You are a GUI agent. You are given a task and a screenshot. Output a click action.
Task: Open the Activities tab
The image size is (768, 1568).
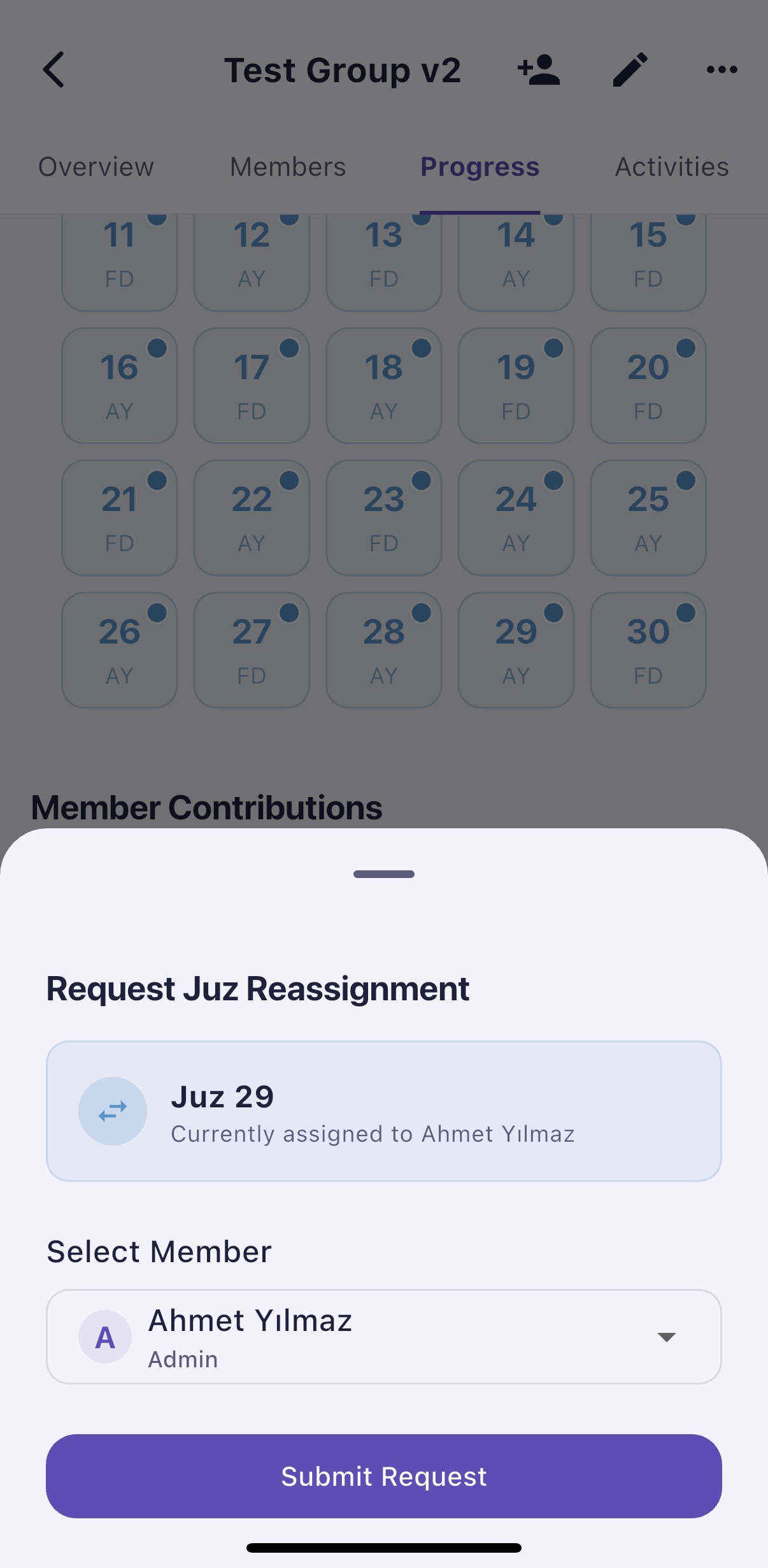point(672,167)
